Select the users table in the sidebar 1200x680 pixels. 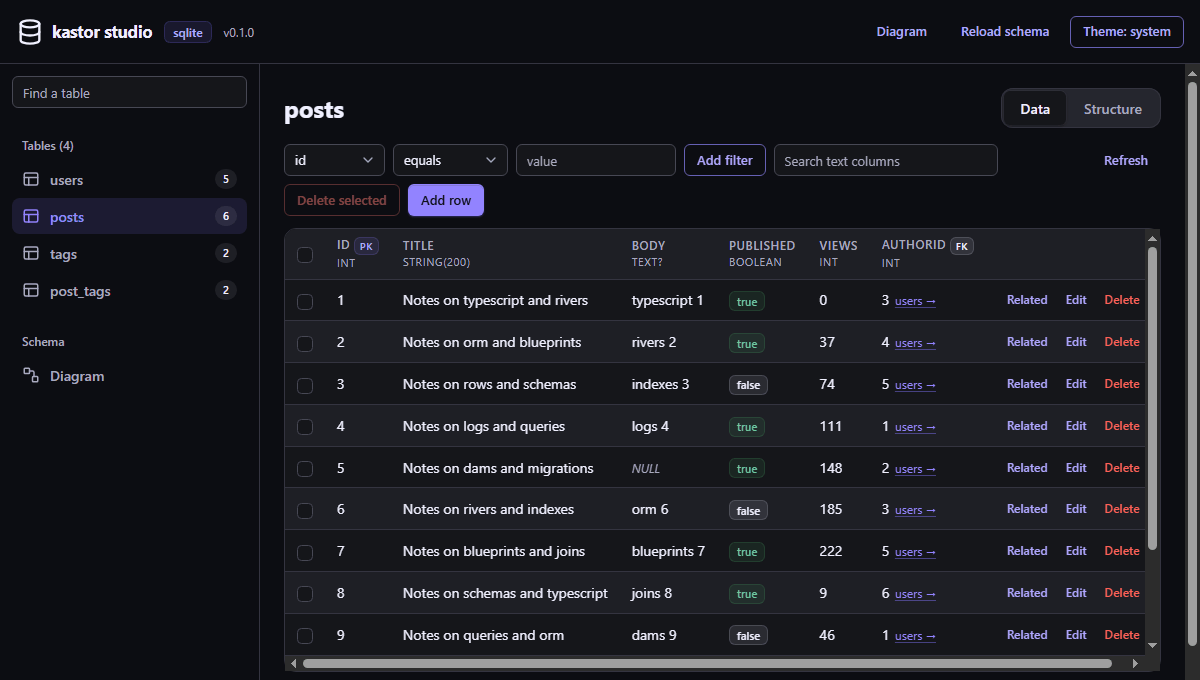(x=129, y=180)
